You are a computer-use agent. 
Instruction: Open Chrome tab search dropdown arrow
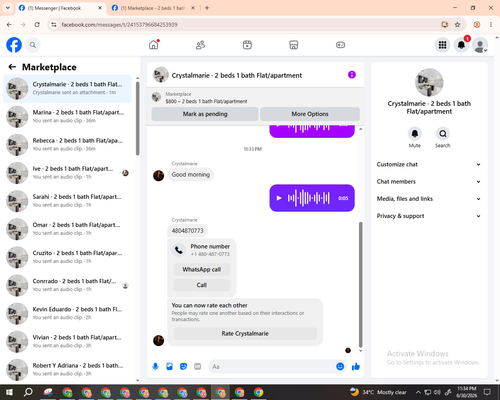pos(8,8)
